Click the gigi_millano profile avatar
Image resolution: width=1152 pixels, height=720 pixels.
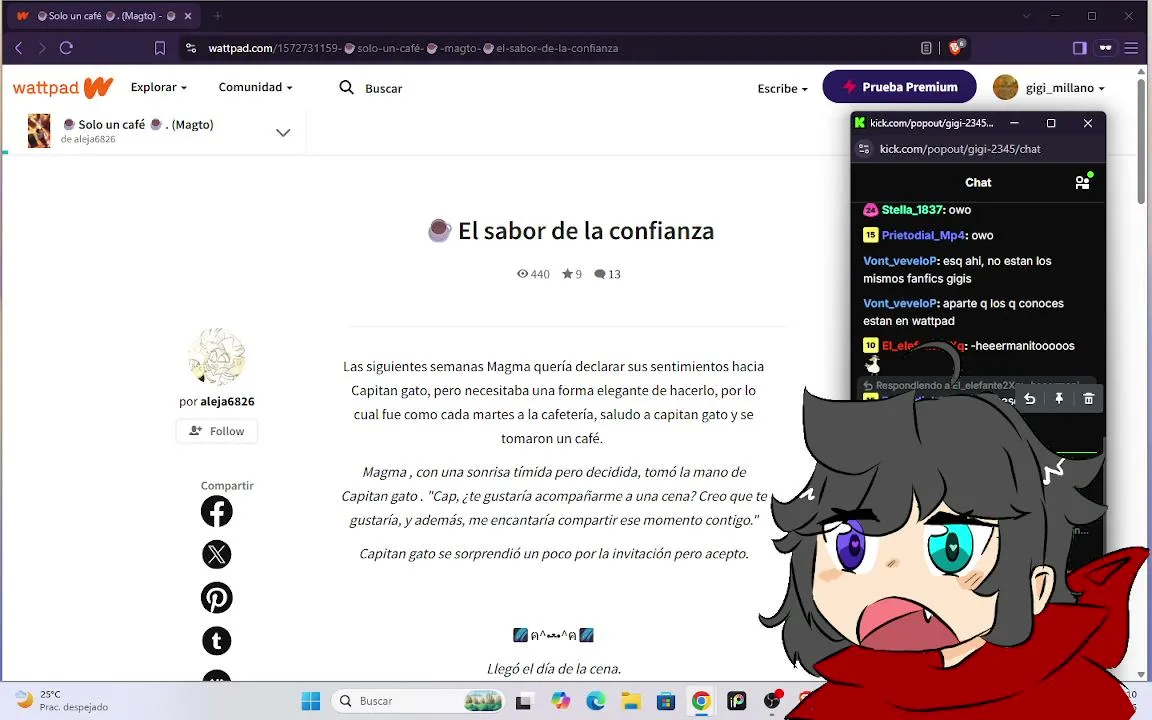pyautogui.click(x=1005, y=87)
